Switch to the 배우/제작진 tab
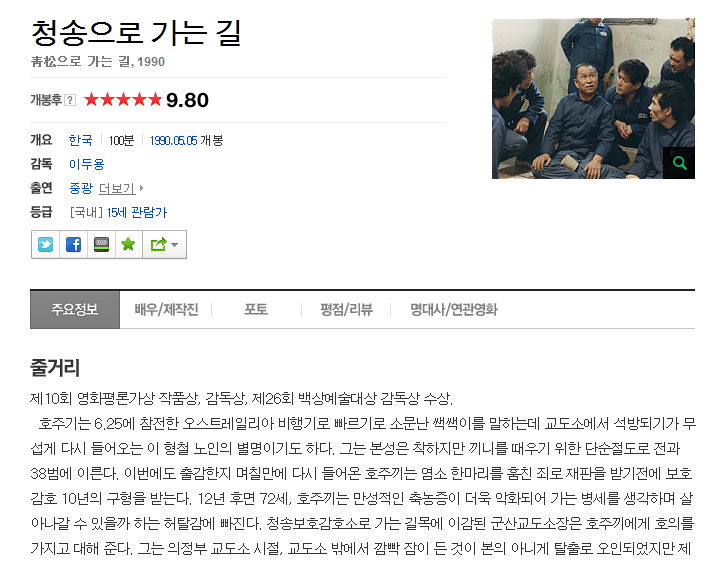This screenshot has height=564, width=708. [x=166, y=309]
